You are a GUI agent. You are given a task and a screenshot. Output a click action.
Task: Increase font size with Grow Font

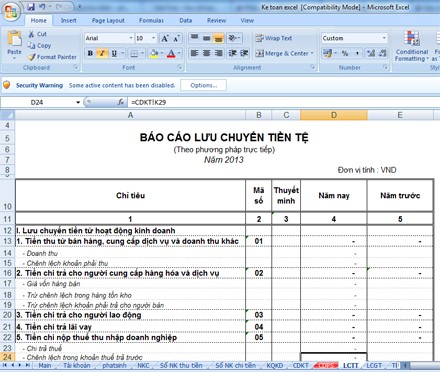click(165, 38)
